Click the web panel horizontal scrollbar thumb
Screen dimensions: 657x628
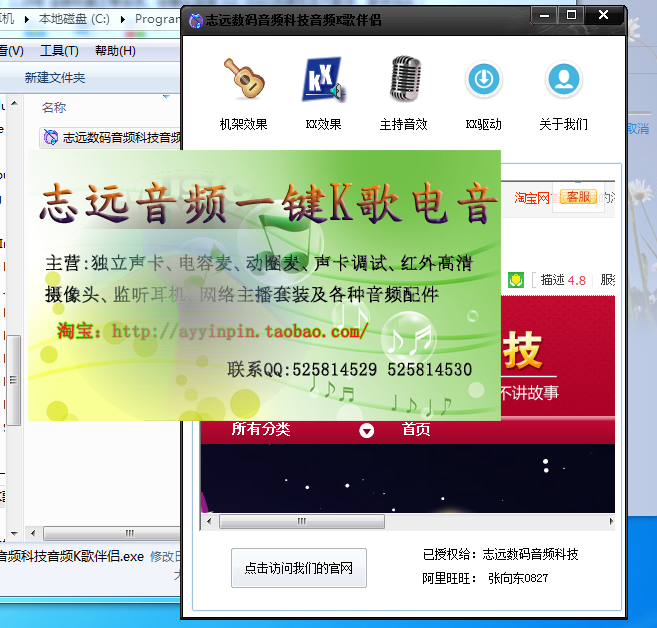[302, 522]
